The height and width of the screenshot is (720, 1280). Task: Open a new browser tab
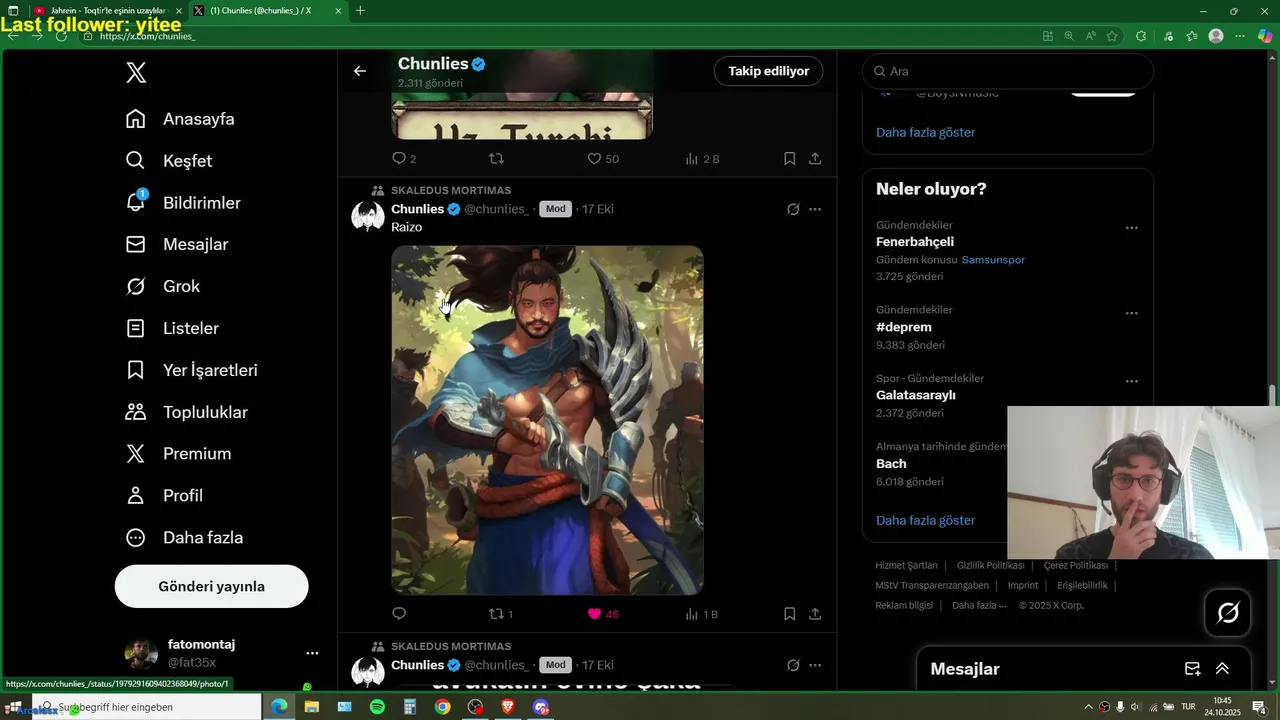(360, 11)
